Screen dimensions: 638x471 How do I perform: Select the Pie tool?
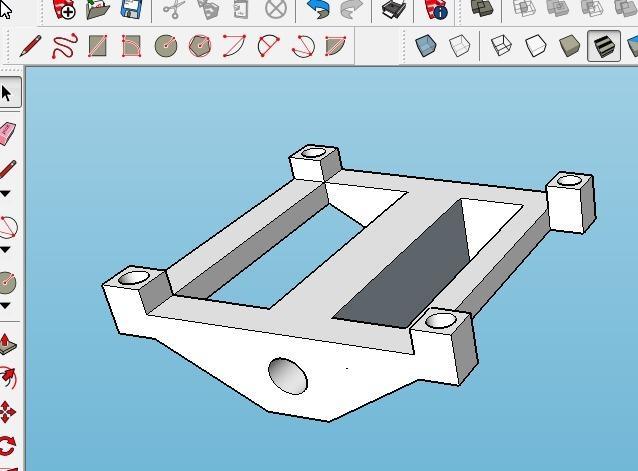tap(336, 46)
